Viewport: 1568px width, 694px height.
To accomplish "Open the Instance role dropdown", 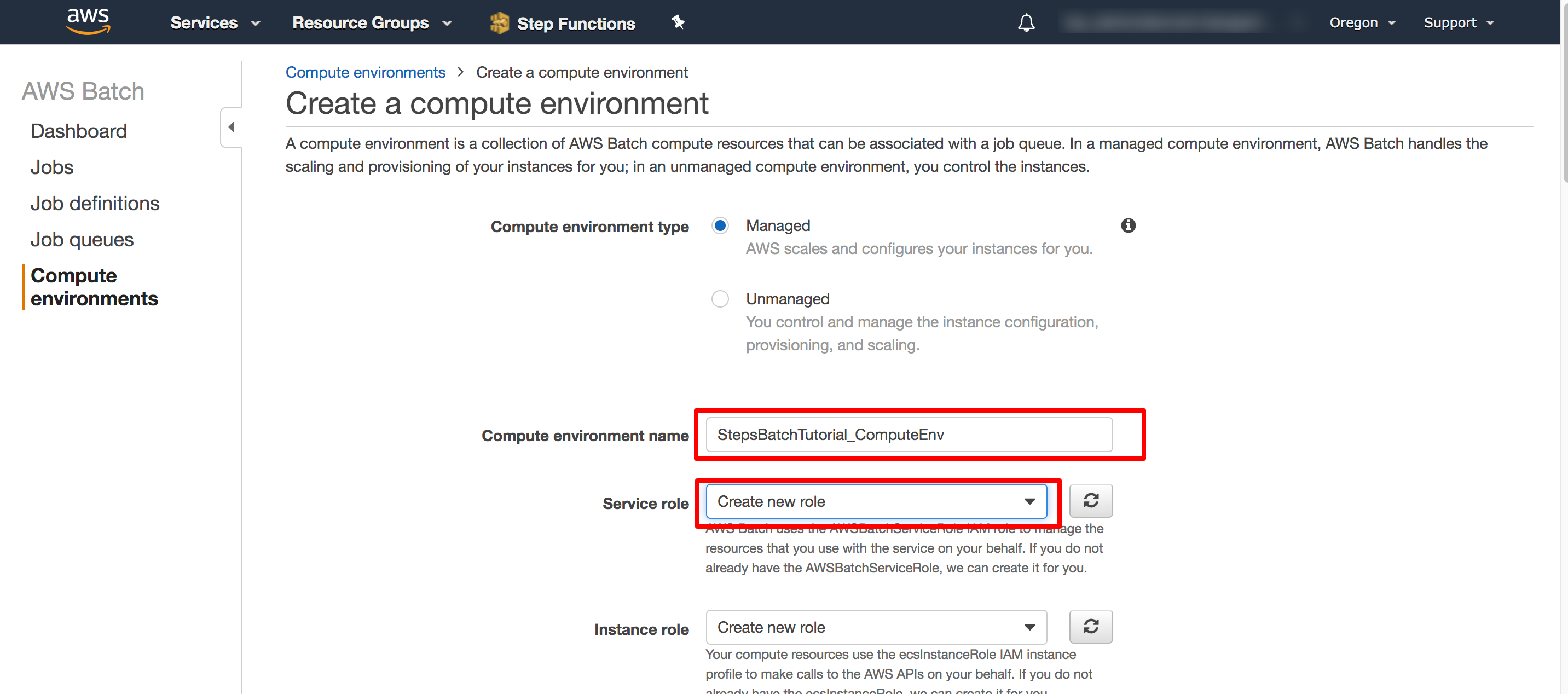I will click(876, 627).
